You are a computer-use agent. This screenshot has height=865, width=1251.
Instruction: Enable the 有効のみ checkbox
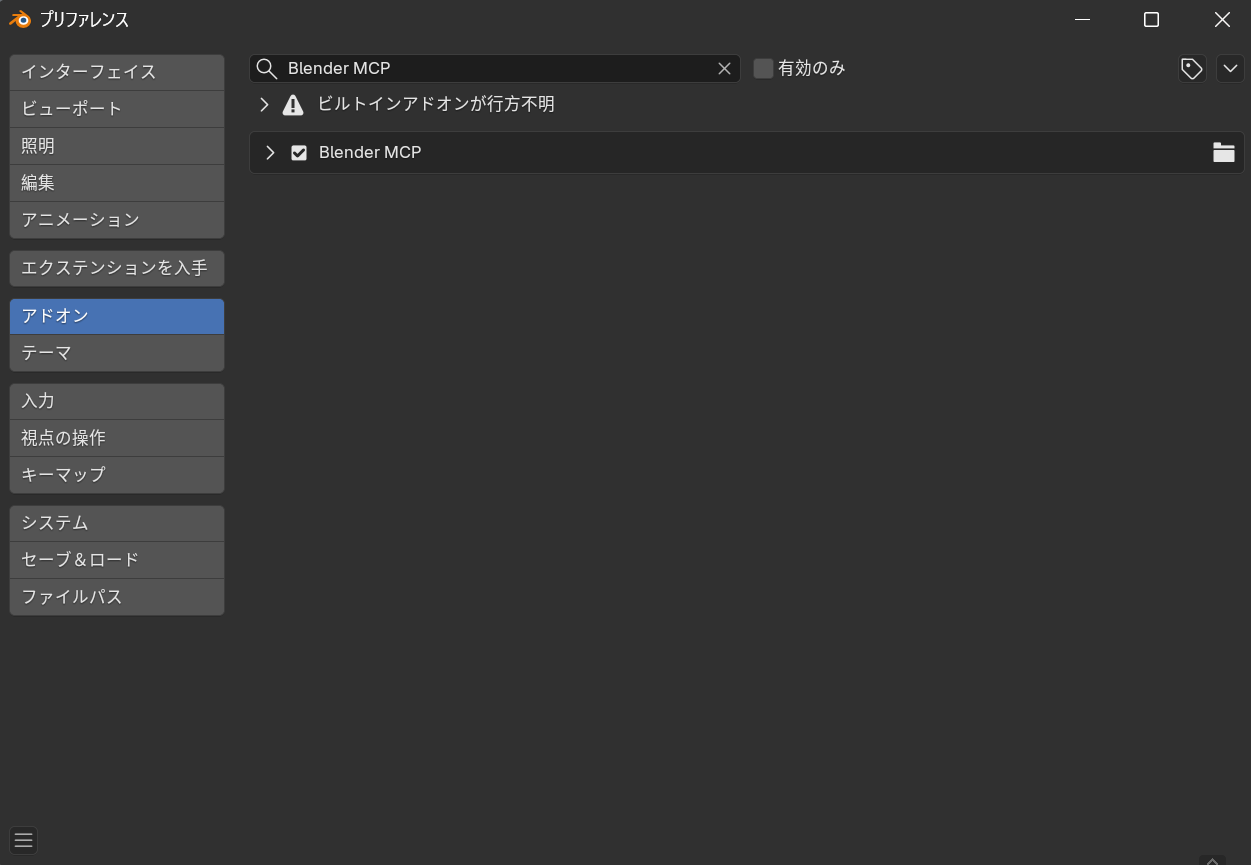[x=763, y=68]
